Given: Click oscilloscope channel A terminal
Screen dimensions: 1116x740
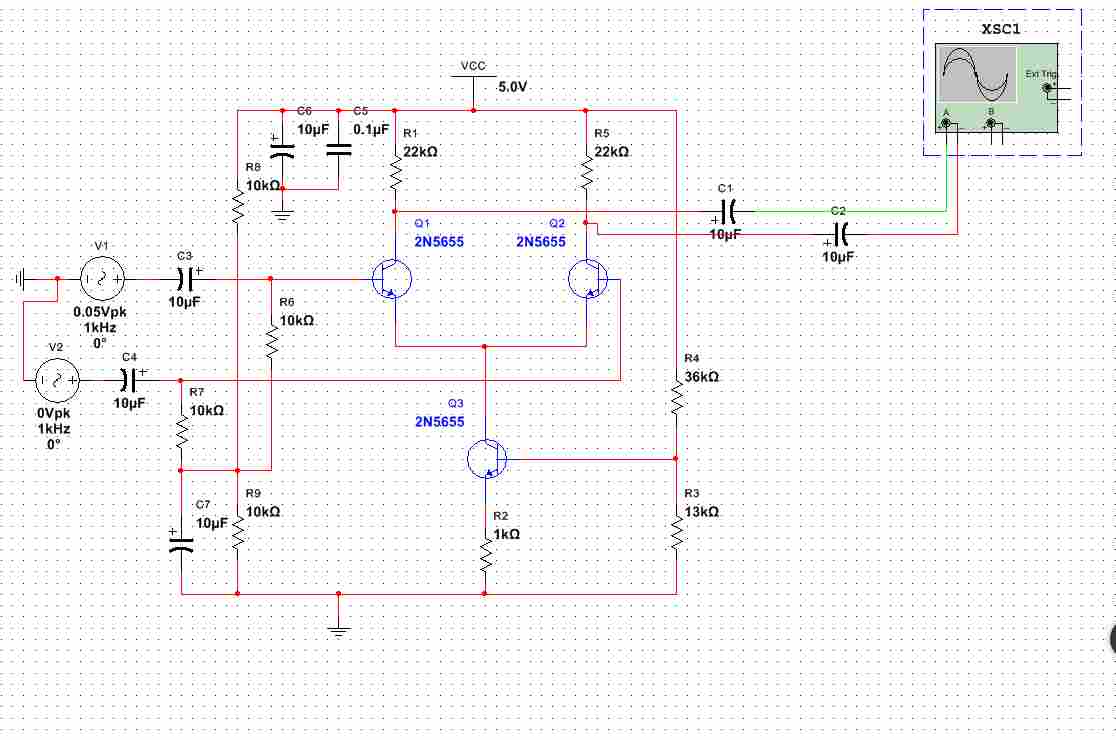Looking at the screenshot, I should pos(946,124).
